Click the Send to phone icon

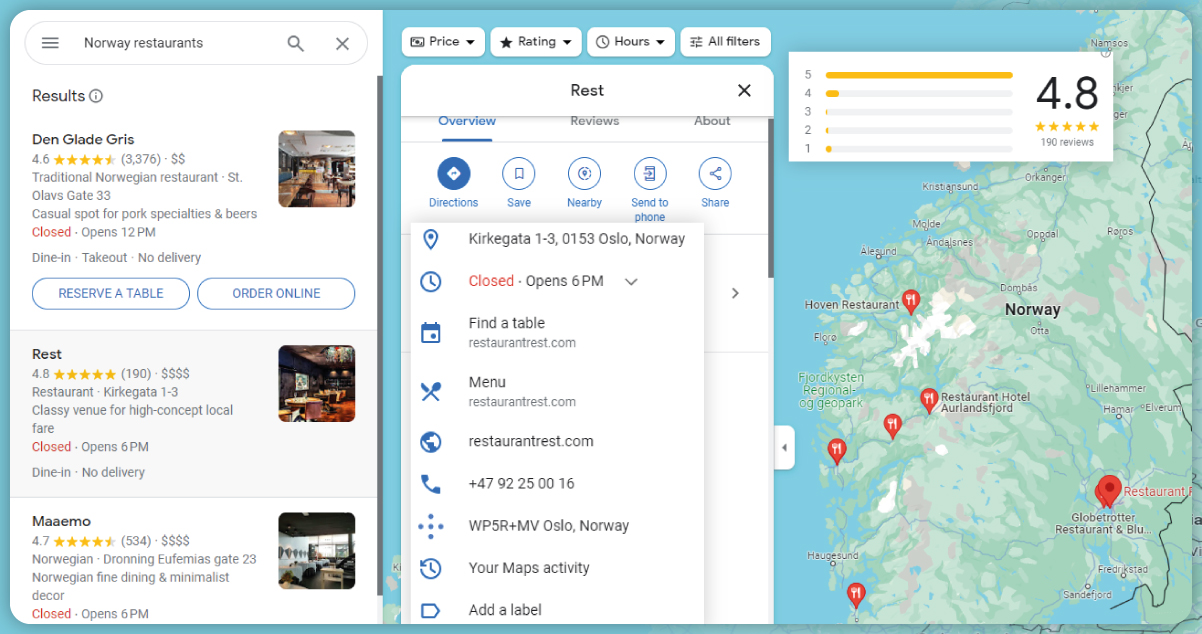650,173
